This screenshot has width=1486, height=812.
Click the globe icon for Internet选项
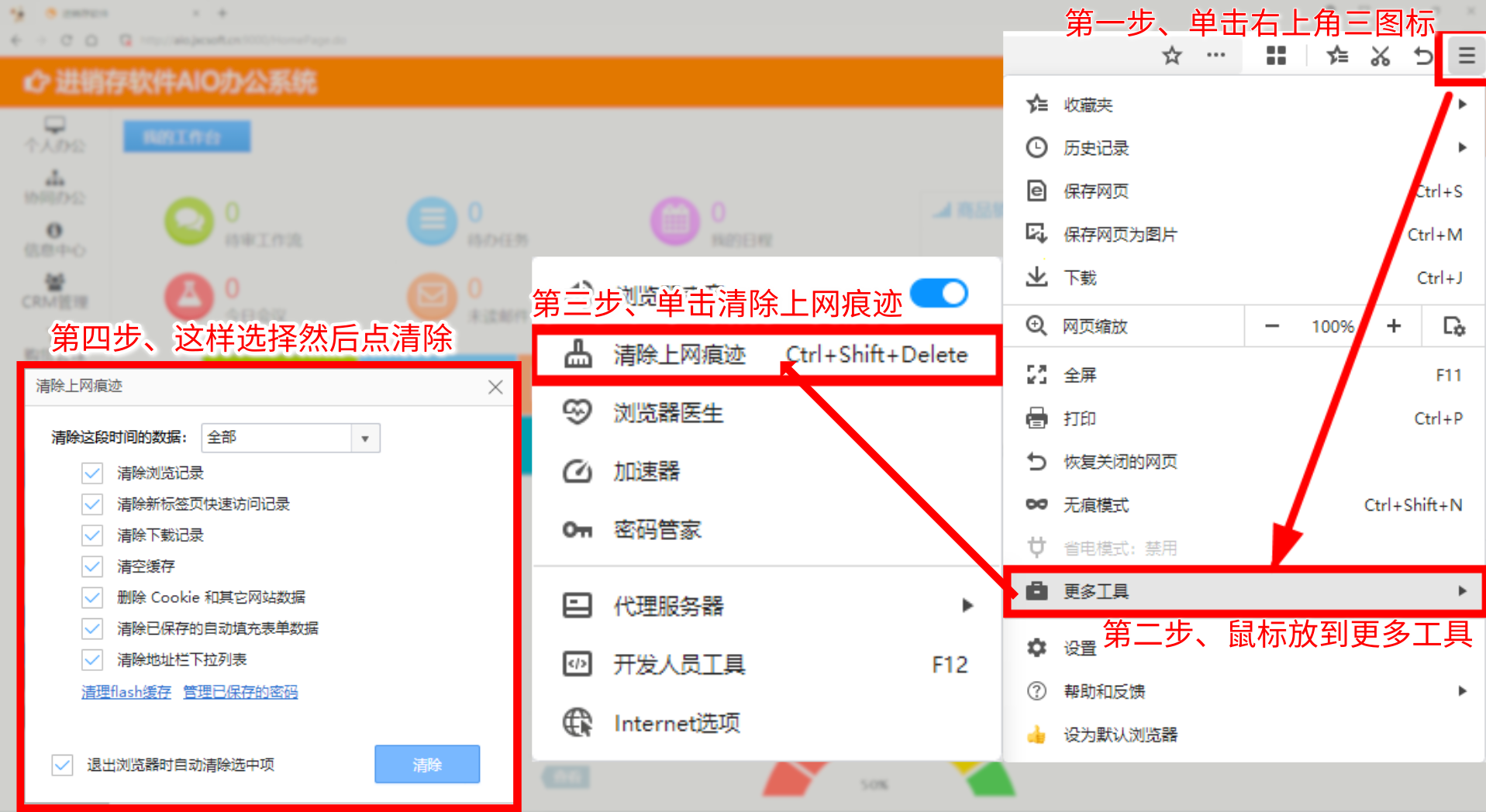coord(578,722)
